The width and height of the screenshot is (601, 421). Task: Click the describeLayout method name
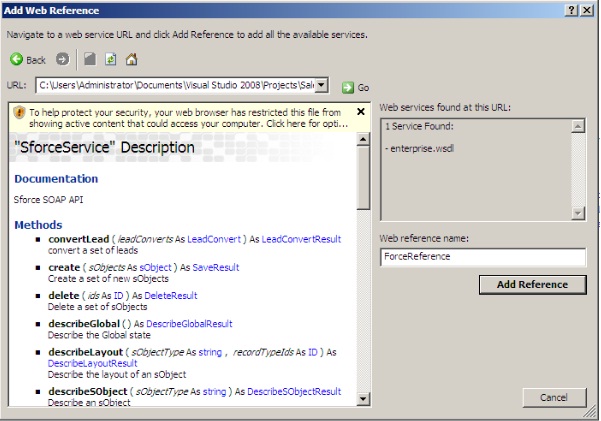(x=86, y=352)
